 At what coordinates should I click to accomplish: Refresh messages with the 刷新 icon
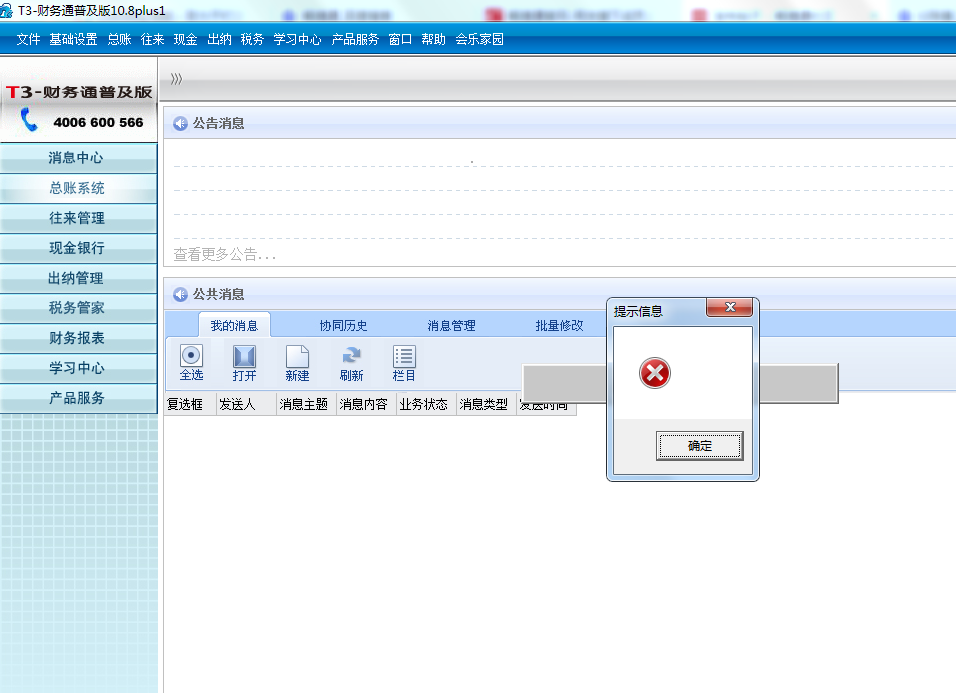click(351, 356)
